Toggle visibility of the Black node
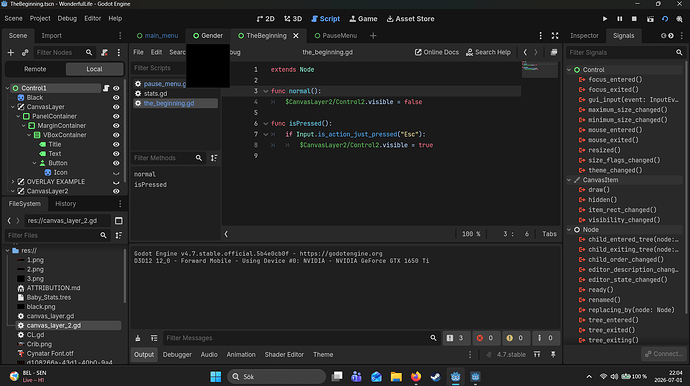The width and height of the screenshot is (690, 386). pos(116,98)
